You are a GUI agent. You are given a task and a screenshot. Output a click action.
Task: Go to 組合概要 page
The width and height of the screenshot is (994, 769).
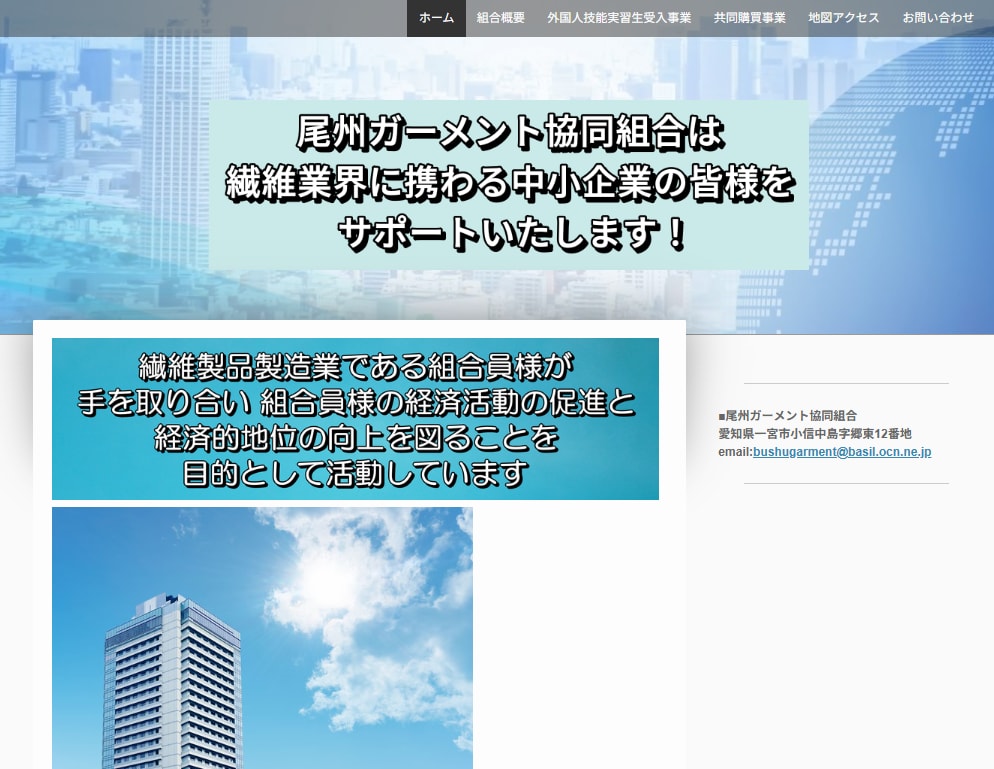point(500,18)
